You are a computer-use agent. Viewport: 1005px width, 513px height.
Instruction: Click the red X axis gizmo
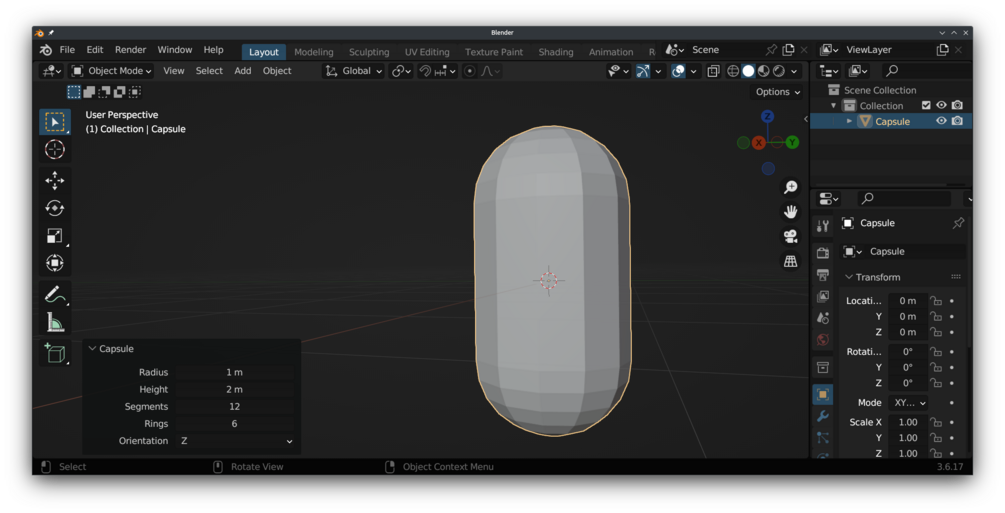pos(759,142)
